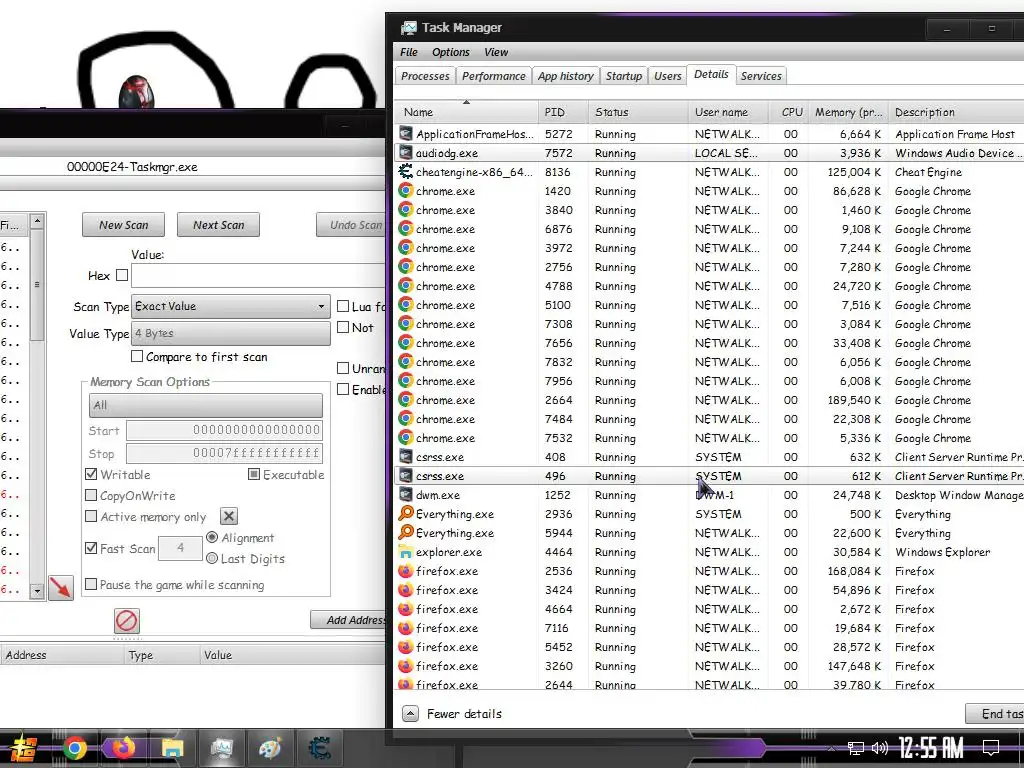Screen dimensions: 1024x768
Task: Switch to the Performance tab
Action: click(x=494, y=76)
